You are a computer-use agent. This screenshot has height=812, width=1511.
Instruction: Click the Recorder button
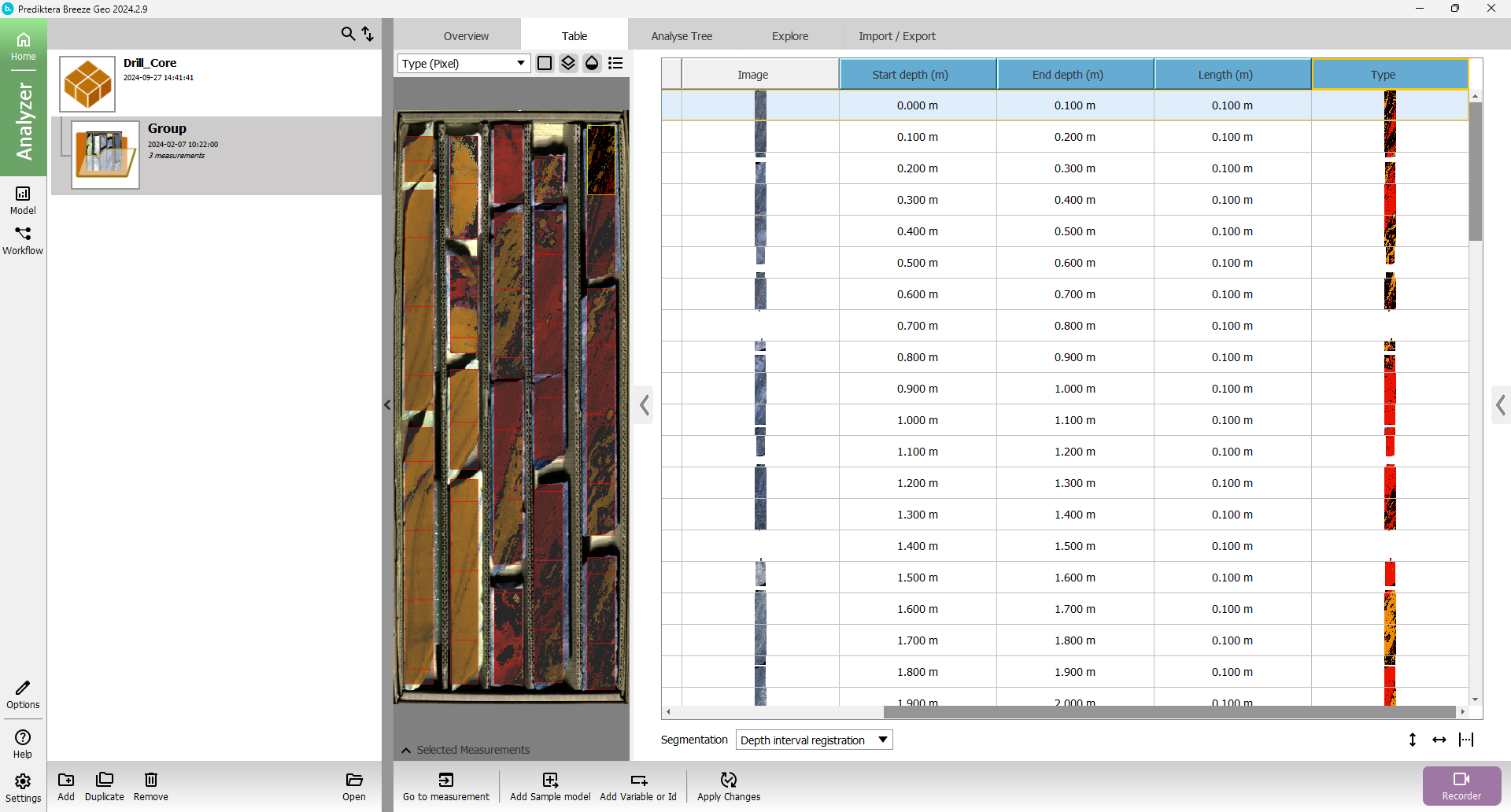(x=1461, y=785)
